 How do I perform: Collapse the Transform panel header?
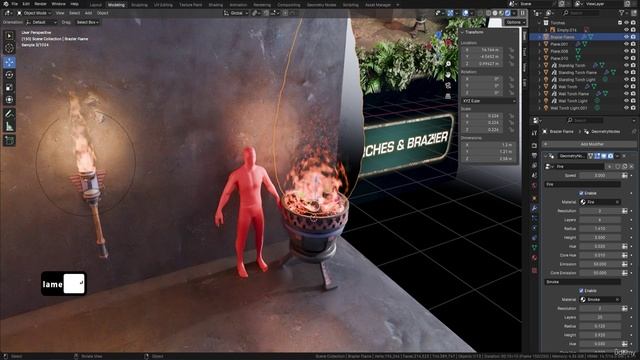click(x=473, y=32)
